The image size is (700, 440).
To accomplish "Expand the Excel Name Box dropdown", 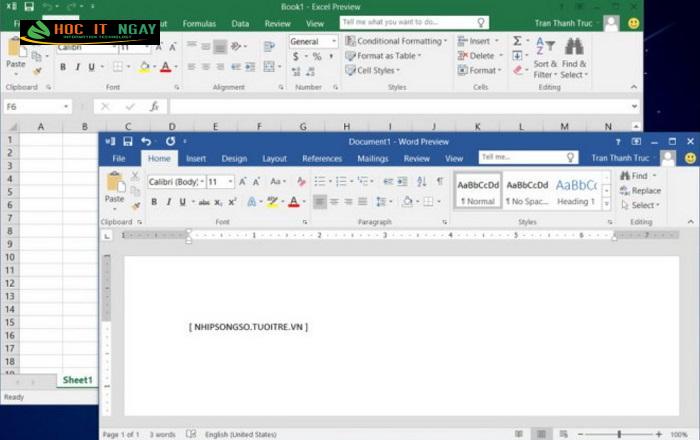I will pos(66,107).
